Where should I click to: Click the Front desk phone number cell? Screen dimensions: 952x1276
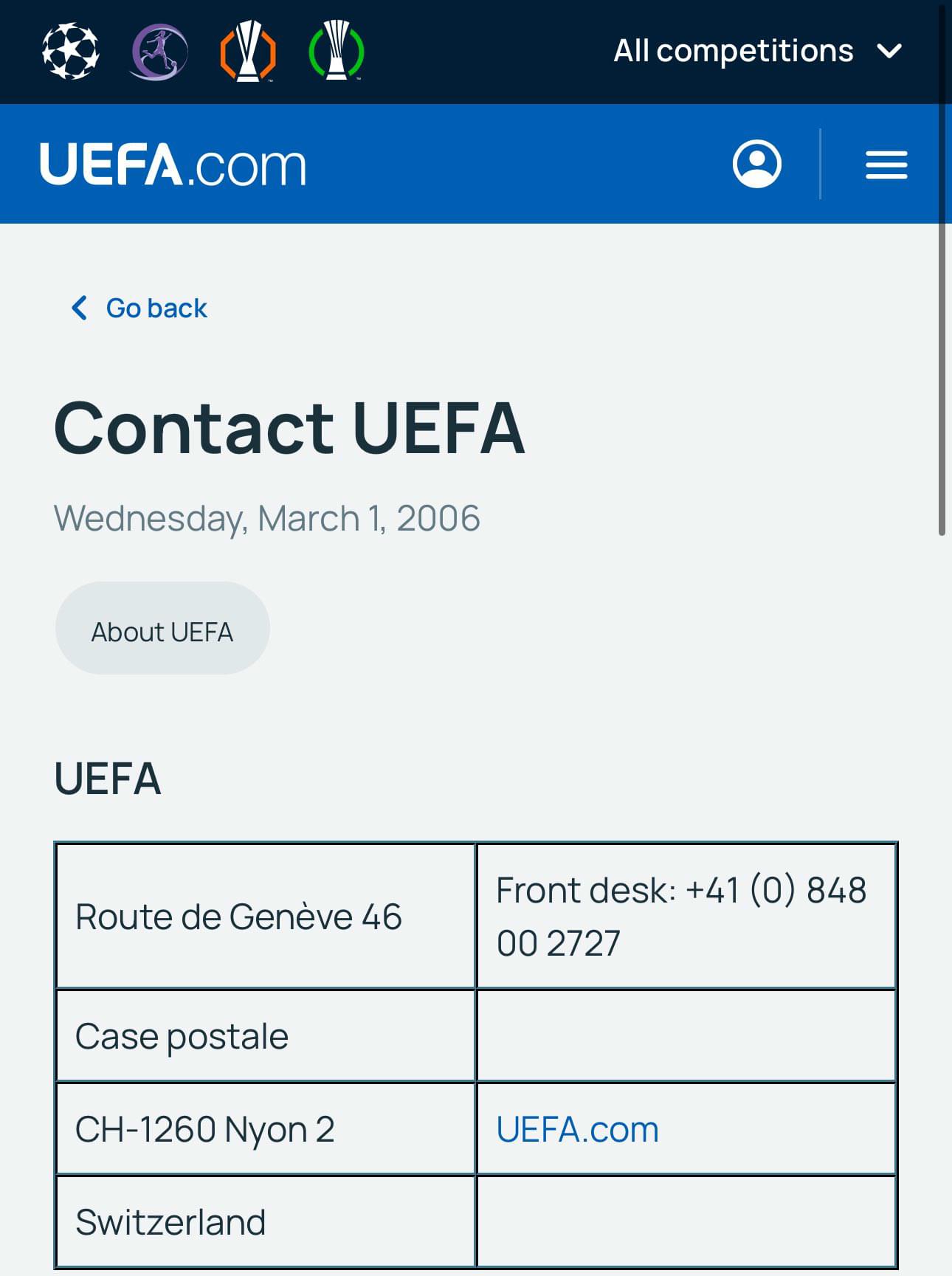686,916
